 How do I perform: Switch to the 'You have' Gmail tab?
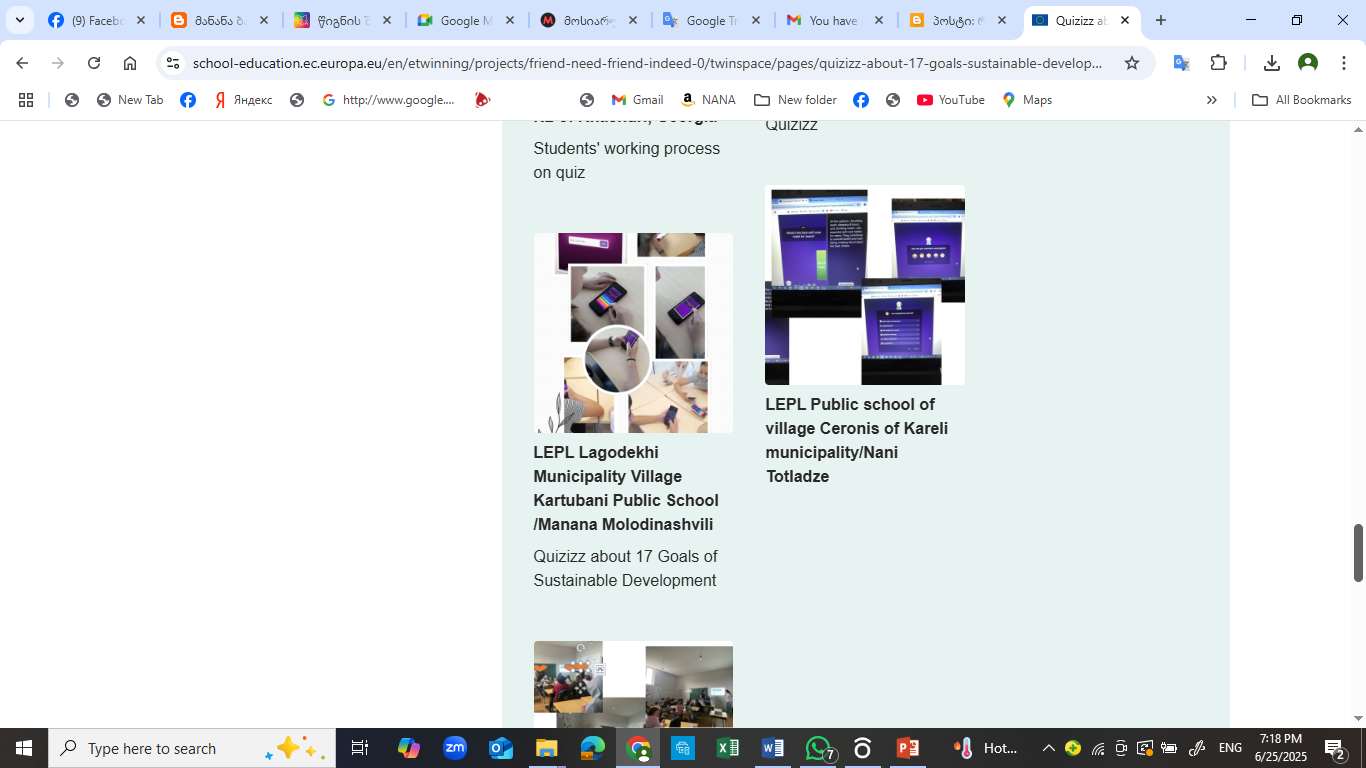(x=836, y=20)
